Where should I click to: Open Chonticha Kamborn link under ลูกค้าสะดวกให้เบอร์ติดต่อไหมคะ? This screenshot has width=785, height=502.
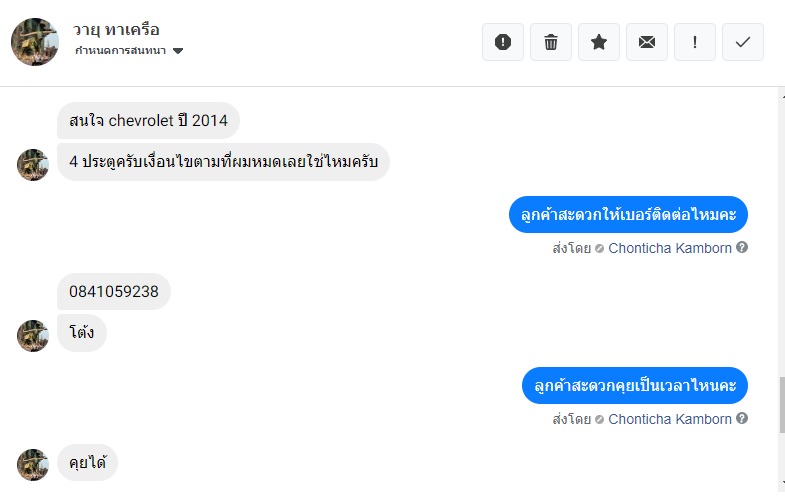[669, 248]
